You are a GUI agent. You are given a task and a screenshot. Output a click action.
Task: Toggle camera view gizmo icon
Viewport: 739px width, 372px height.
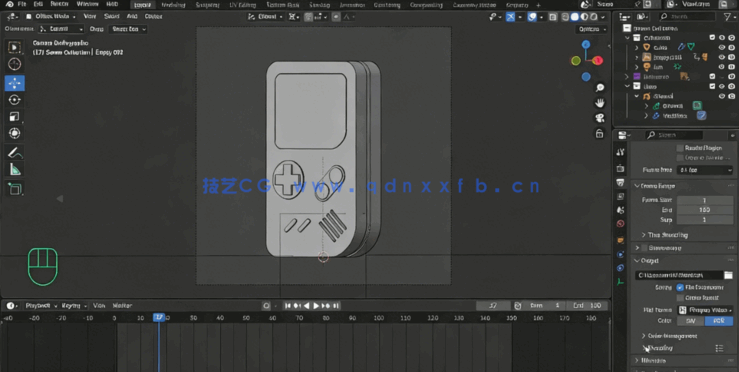(599, 118)
